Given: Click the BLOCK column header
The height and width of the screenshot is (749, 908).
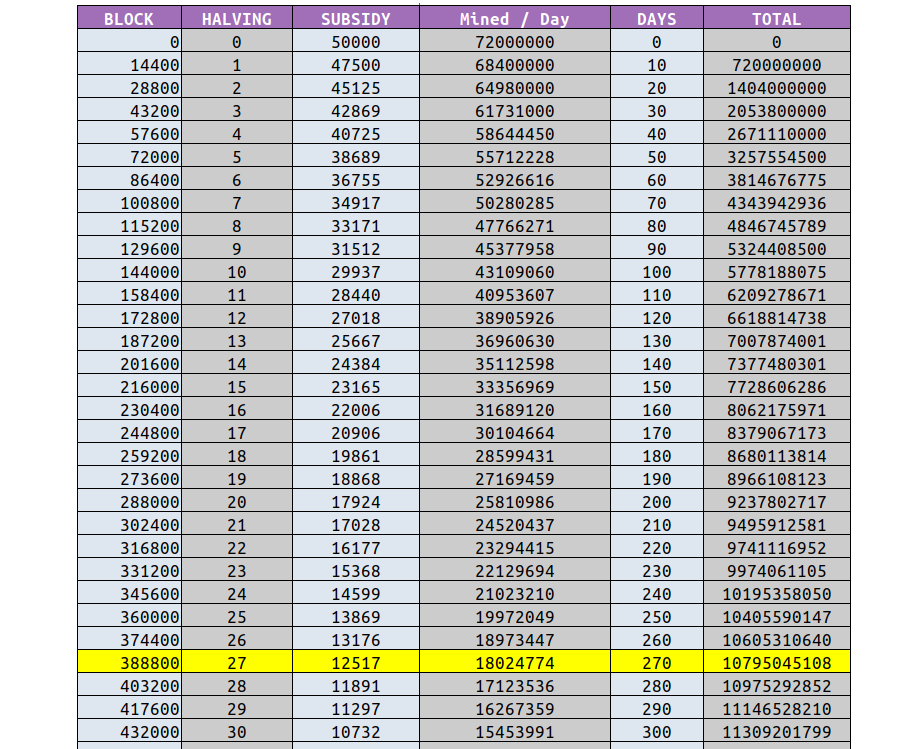Looking at the screenshot, I should [x=128, y=18].
